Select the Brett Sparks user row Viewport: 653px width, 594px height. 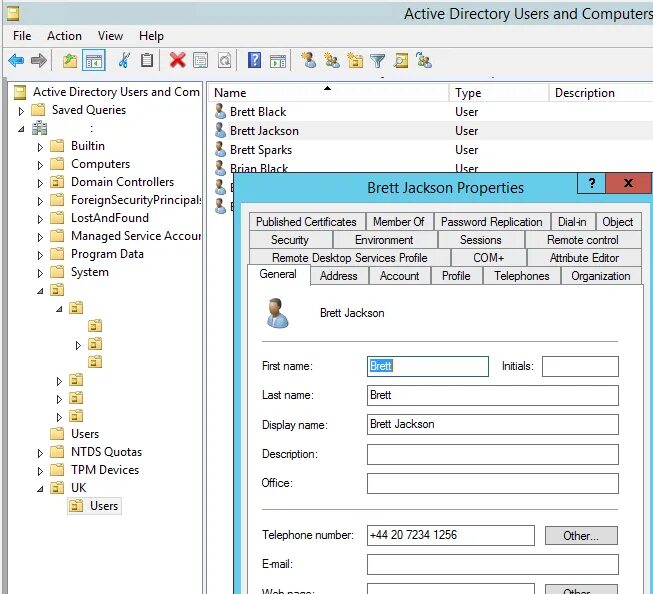[431, 150]
